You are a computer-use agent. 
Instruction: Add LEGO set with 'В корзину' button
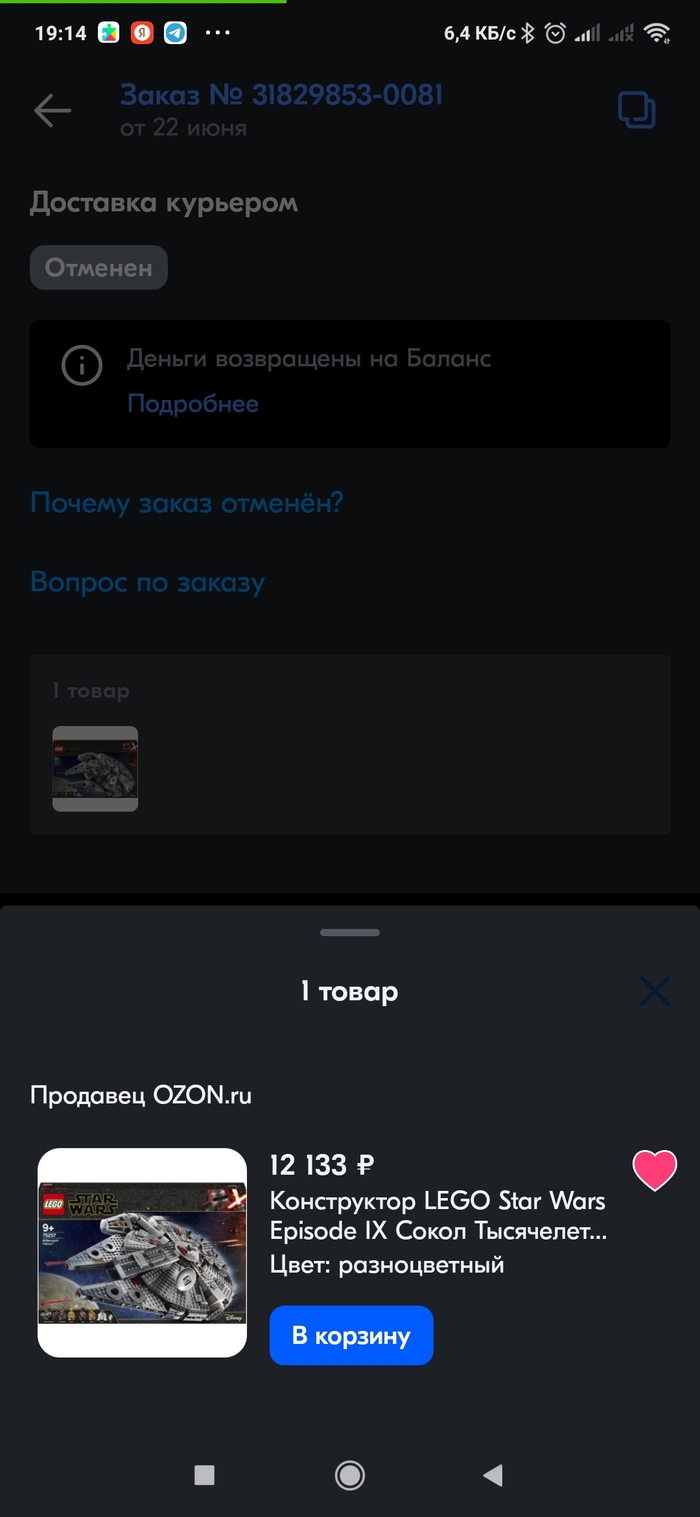point(351,1335)
